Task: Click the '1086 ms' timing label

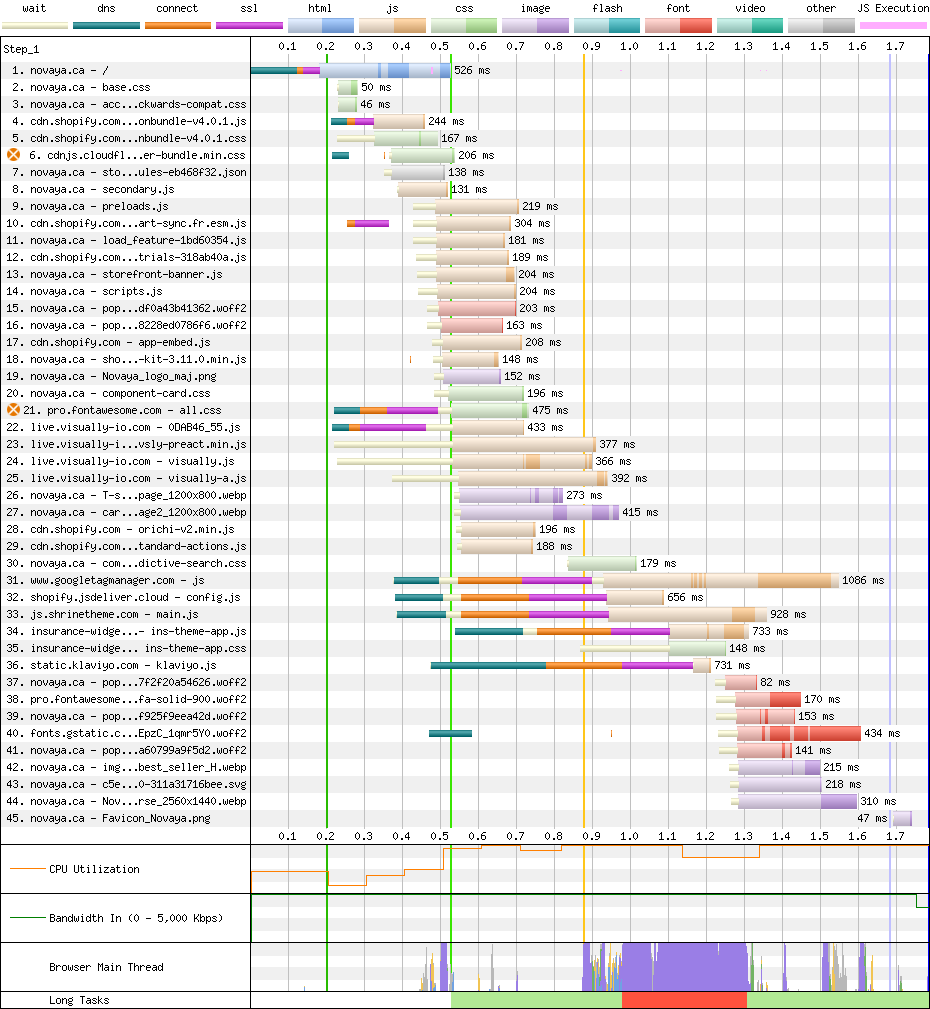Action: 863,580
